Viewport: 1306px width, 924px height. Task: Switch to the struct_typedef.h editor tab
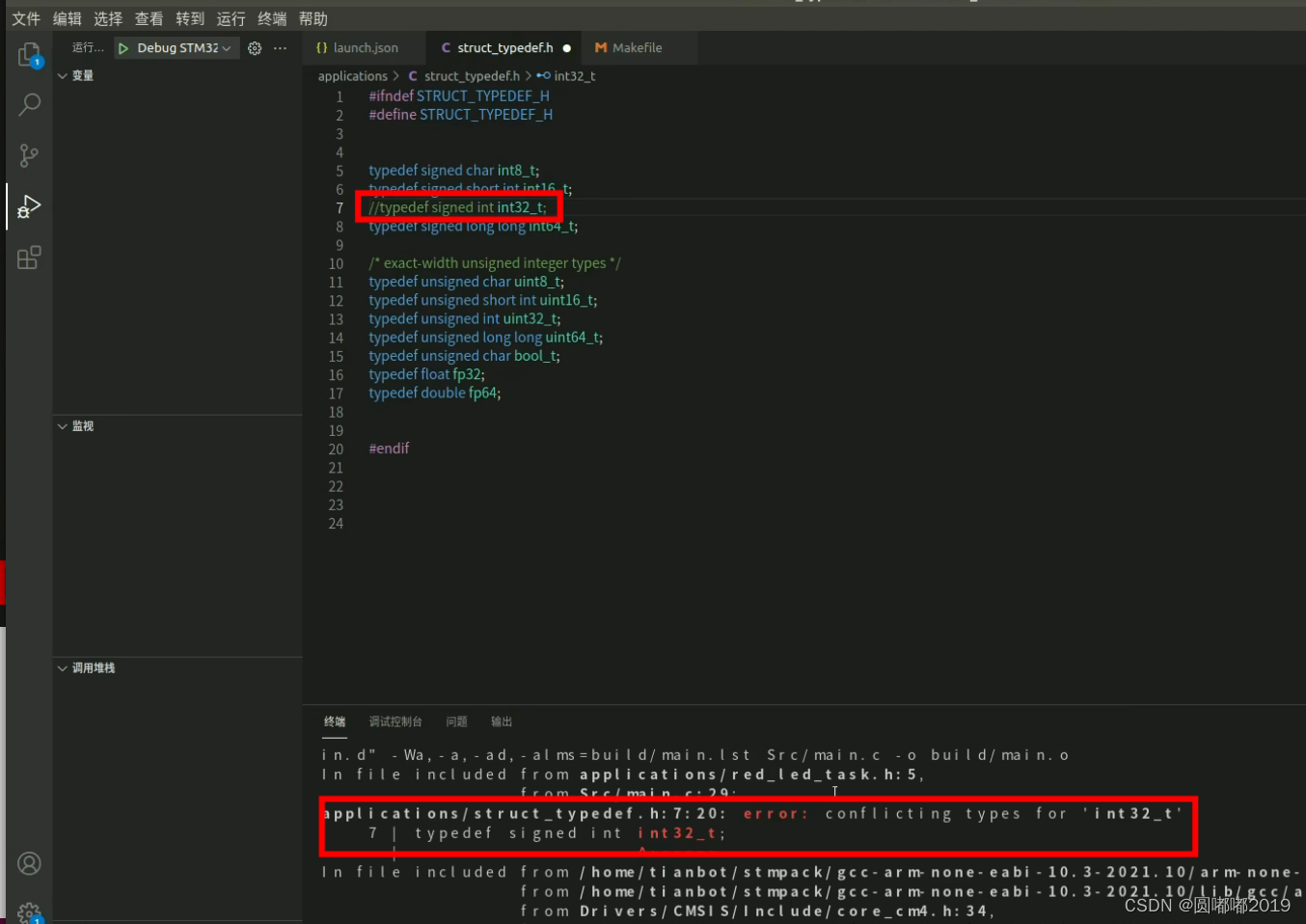tap(504, 48)
